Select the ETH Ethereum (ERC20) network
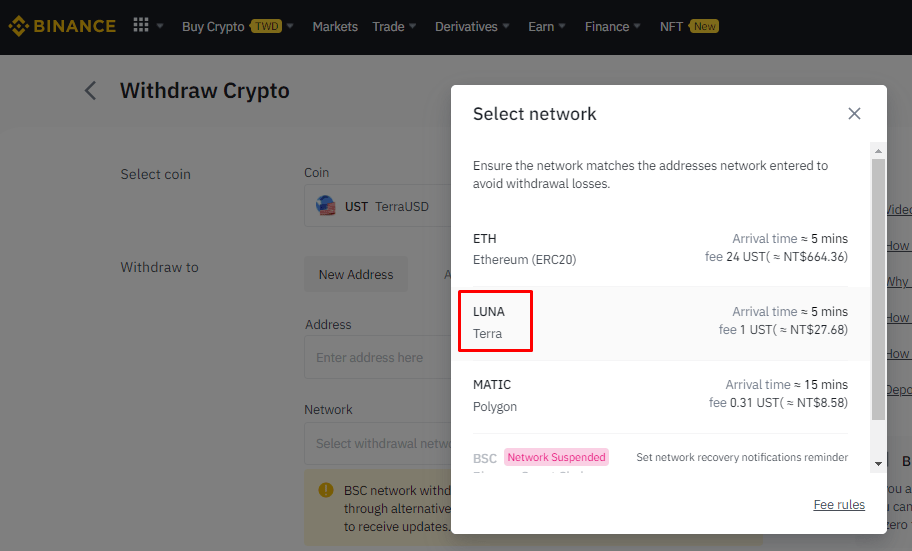Screen dimensions: 912x551 click(x=660, y=250)
